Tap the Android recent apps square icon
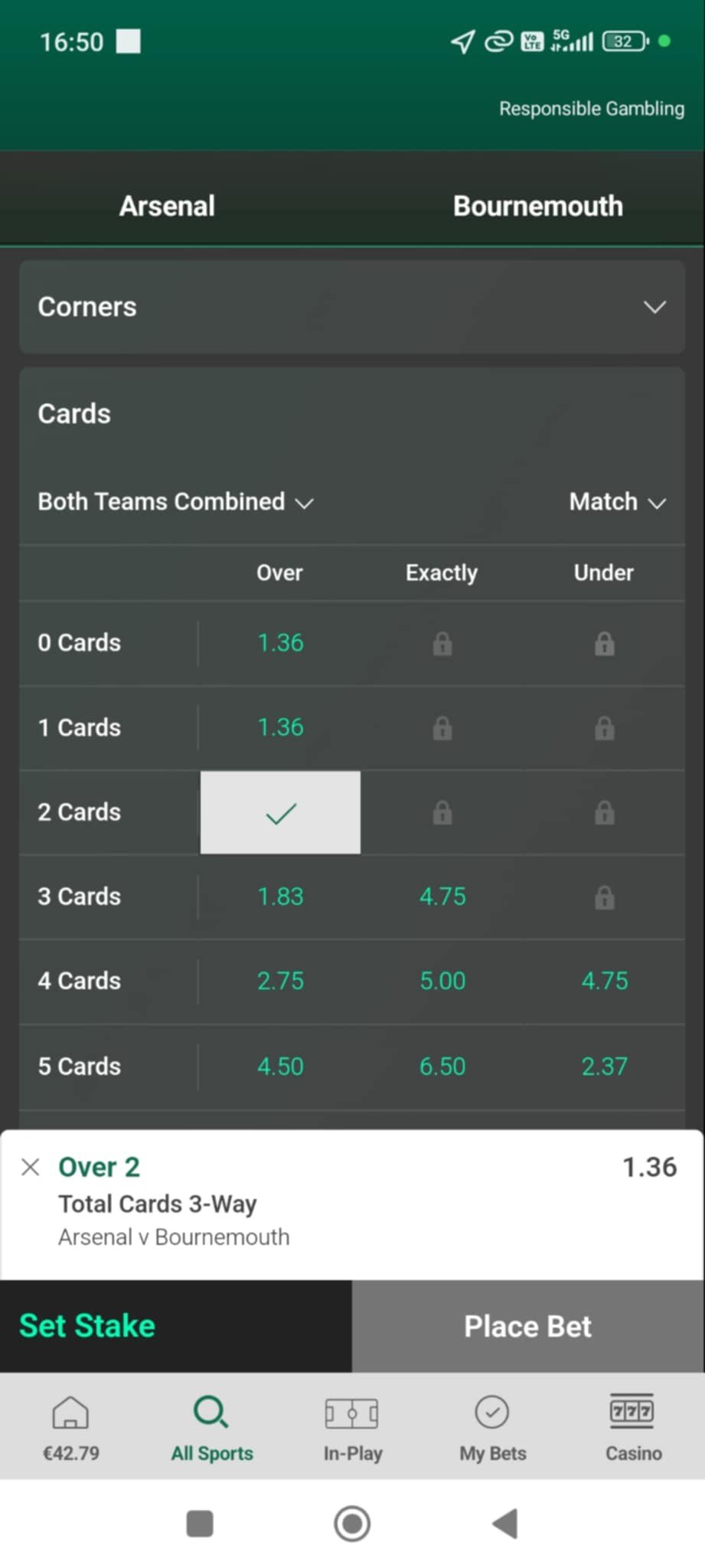705x1568 pixels. 200,1524
